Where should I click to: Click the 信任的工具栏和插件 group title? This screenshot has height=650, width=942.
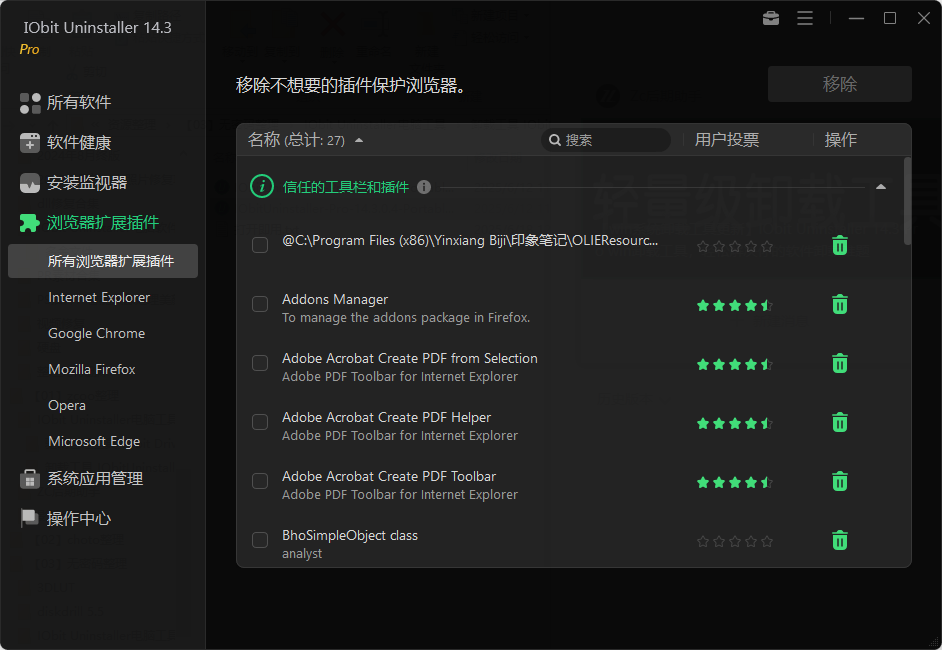pyautogui.click(x=345, y=187)
